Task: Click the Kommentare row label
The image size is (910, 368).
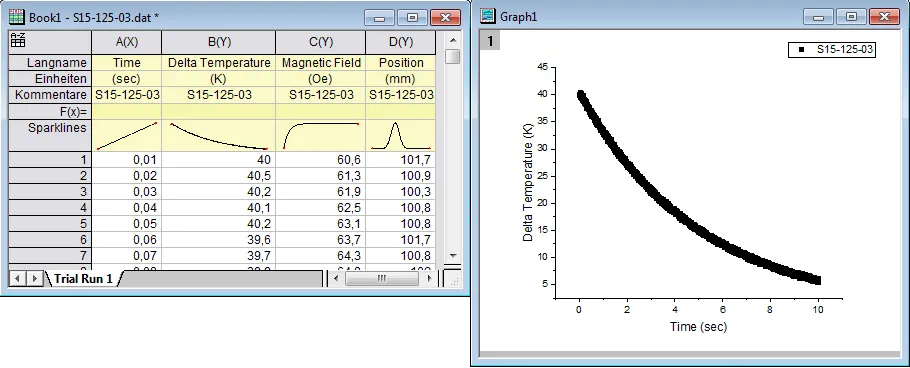Action: click(x=50, y=95)
